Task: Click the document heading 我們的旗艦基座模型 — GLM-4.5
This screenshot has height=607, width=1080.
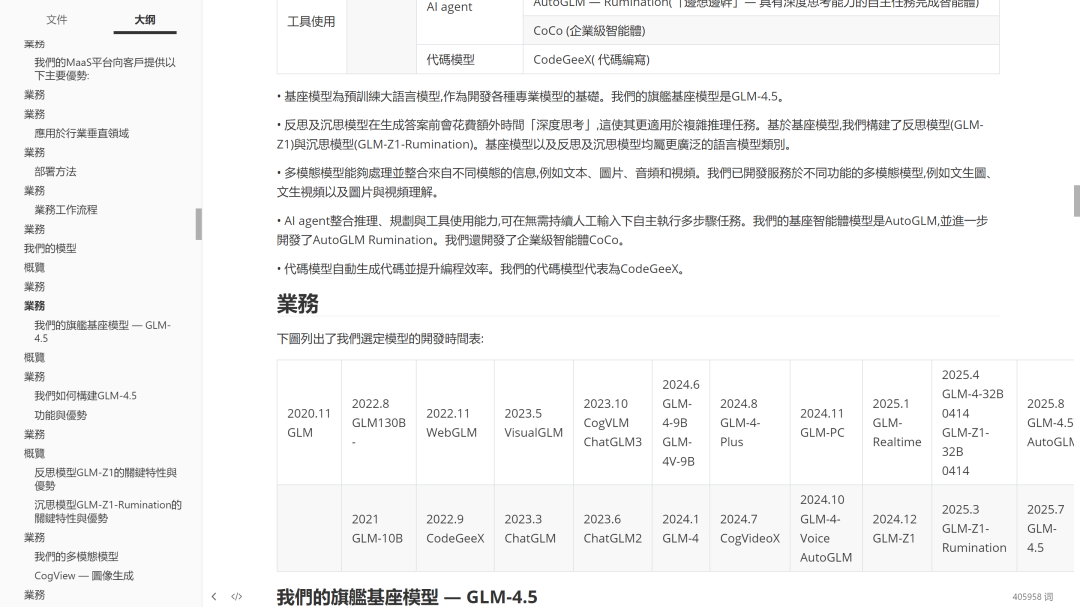Action: pos(406,597)
